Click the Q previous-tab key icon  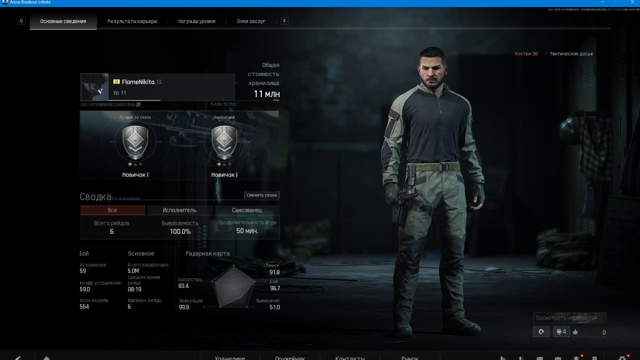21,21
